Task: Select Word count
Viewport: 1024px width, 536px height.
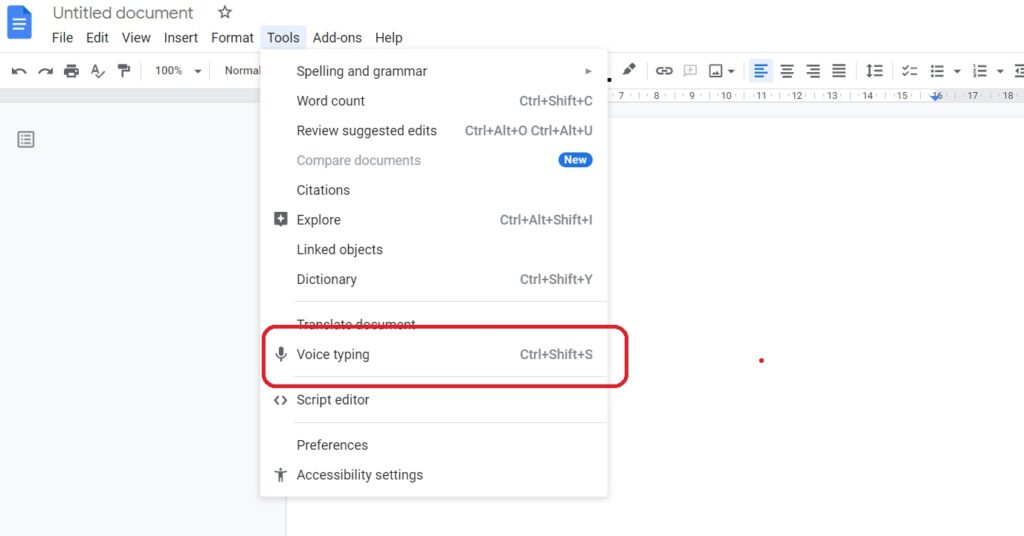Action: tap(434, 101)
